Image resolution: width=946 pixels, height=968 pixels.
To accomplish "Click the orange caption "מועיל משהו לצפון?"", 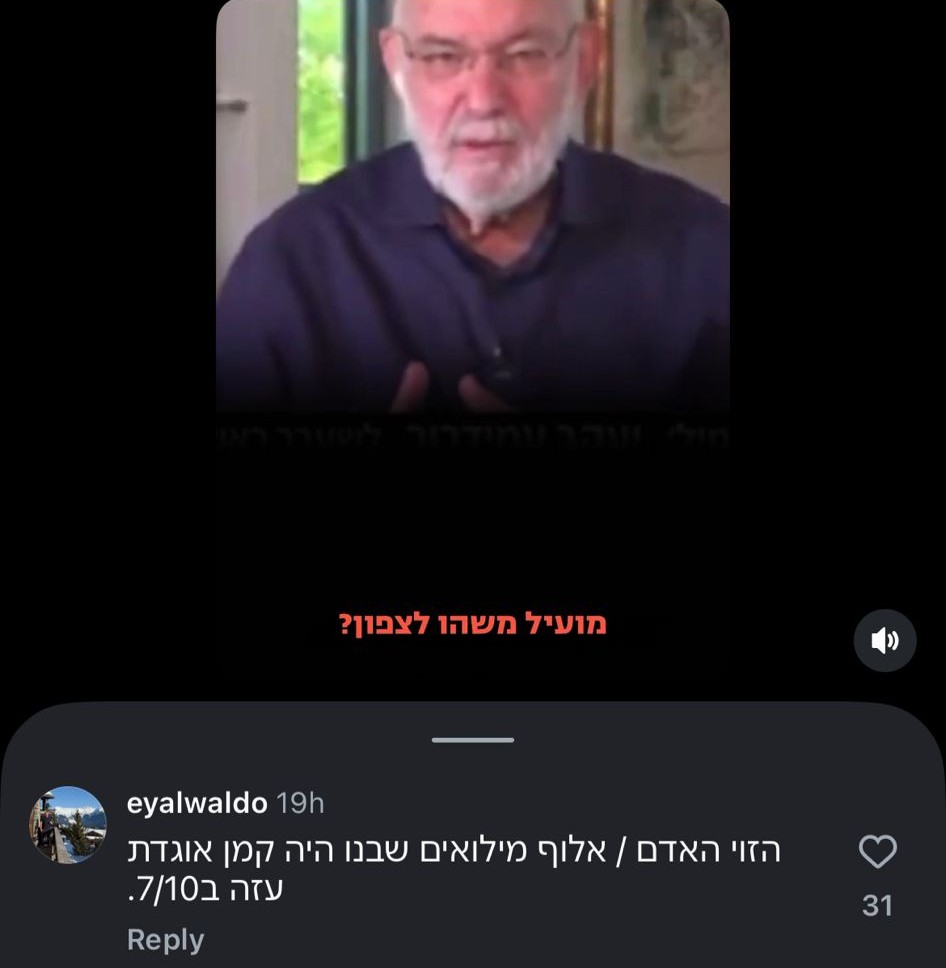I will 473,624.
